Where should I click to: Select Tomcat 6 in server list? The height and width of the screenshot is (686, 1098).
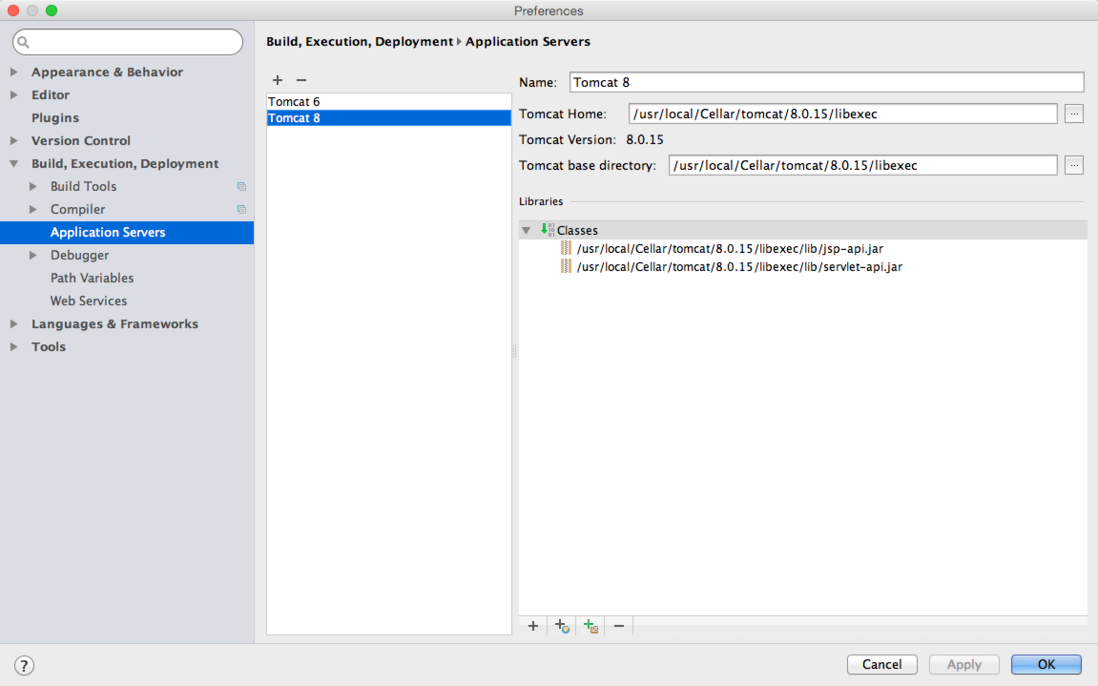[389, 102]
